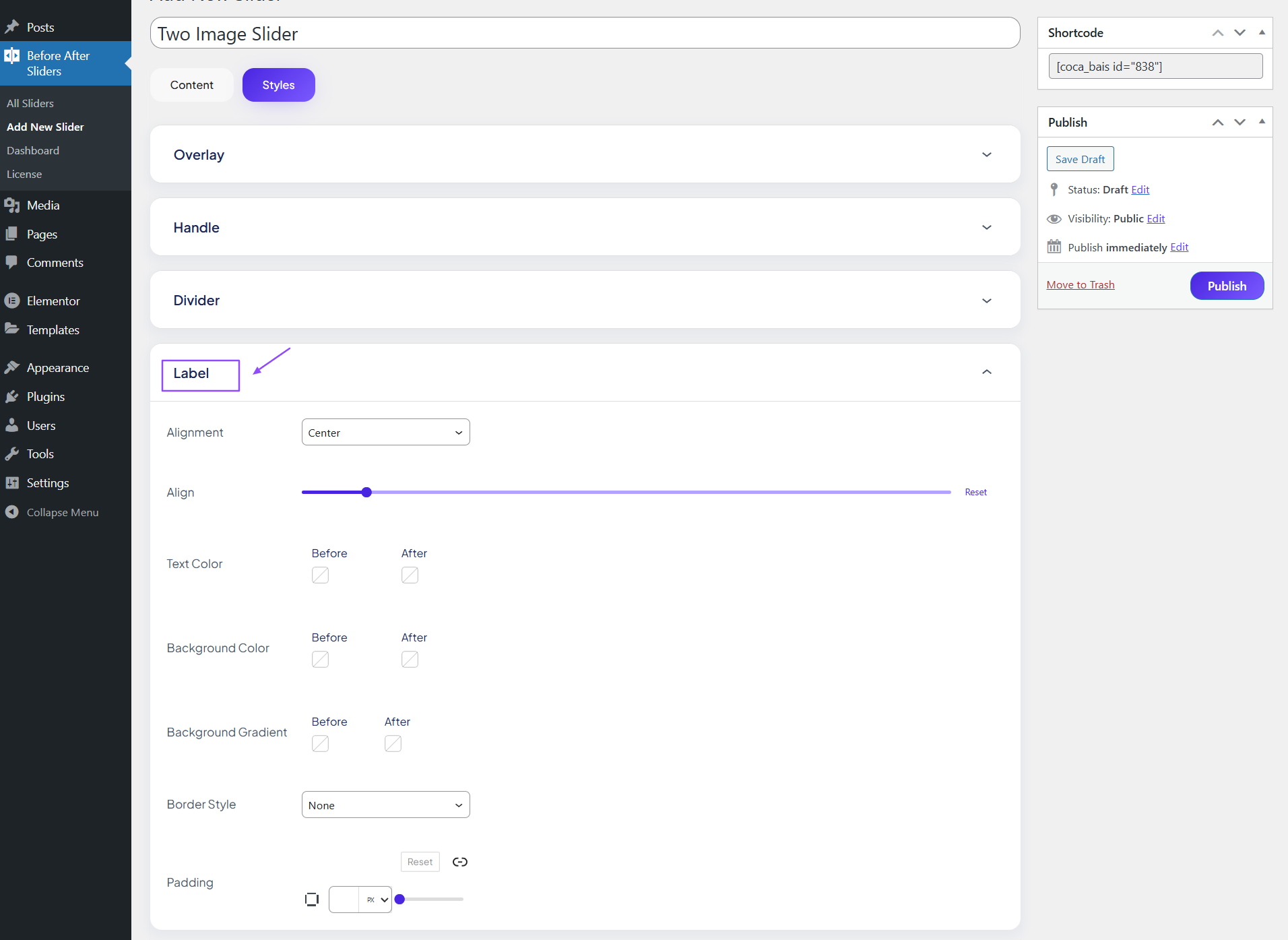The width and height of the screenshot is (1288, 940).
Task: Click the Settings sliders icon
Action: [x=12, y=482]
